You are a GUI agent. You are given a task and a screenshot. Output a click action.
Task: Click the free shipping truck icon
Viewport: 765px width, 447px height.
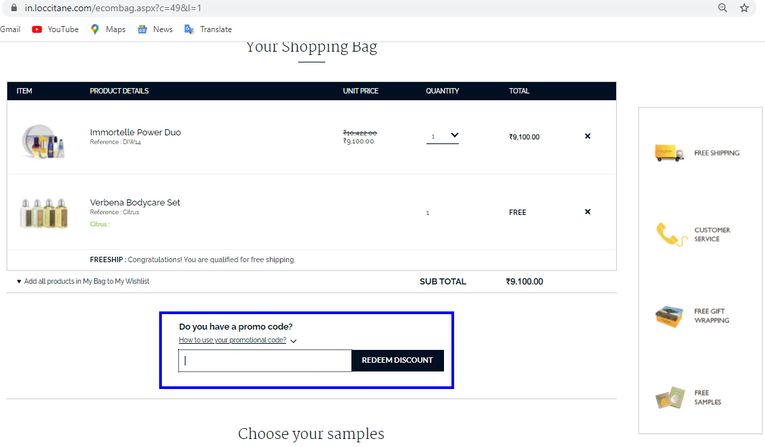pyautogui.click(x=668, y=153)
